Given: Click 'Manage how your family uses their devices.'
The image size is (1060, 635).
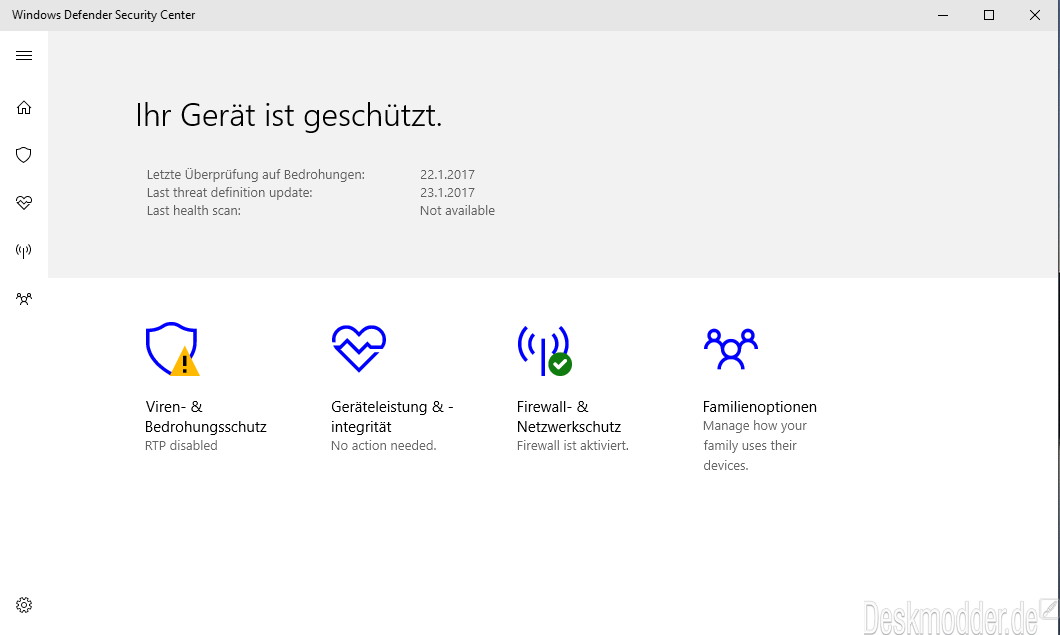Looking at the screenshot, I should [x=754, y=446].
